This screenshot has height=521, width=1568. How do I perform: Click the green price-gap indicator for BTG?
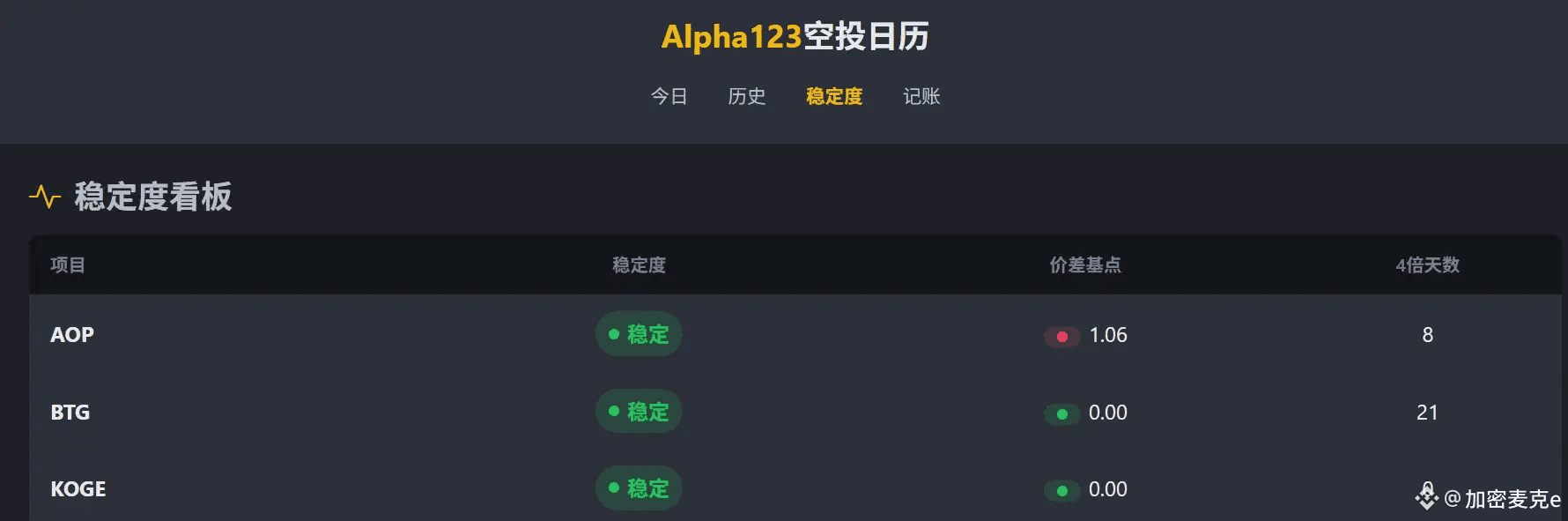1061,414
